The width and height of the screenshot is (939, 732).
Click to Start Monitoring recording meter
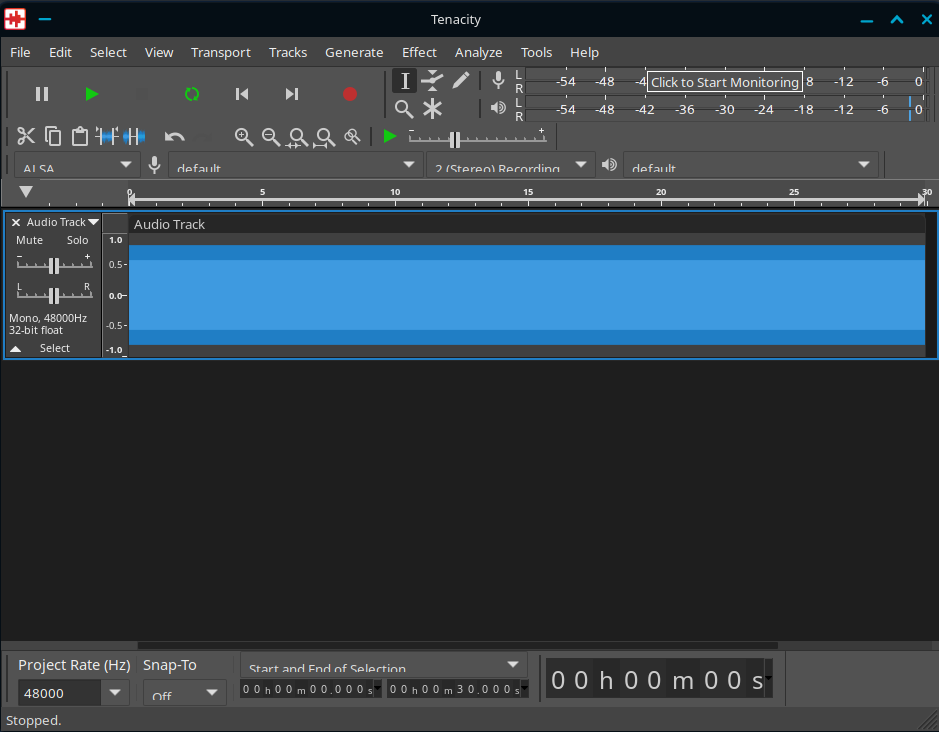tap(724, 82)
